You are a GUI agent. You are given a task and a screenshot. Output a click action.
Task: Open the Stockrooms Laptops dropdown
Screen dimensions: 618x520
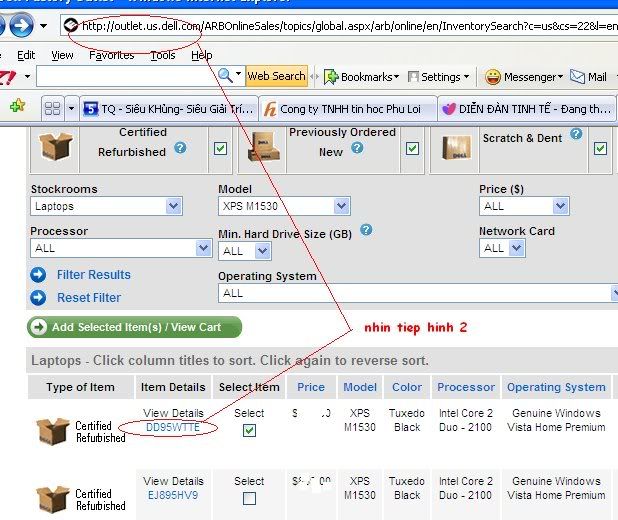106,206
